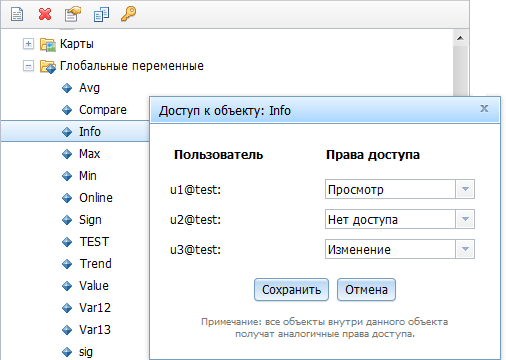The width and height of the screenshot is (506, 360).
Task: Click the u2@test user label
Action: pyautogui.click(x=195, y=220)
